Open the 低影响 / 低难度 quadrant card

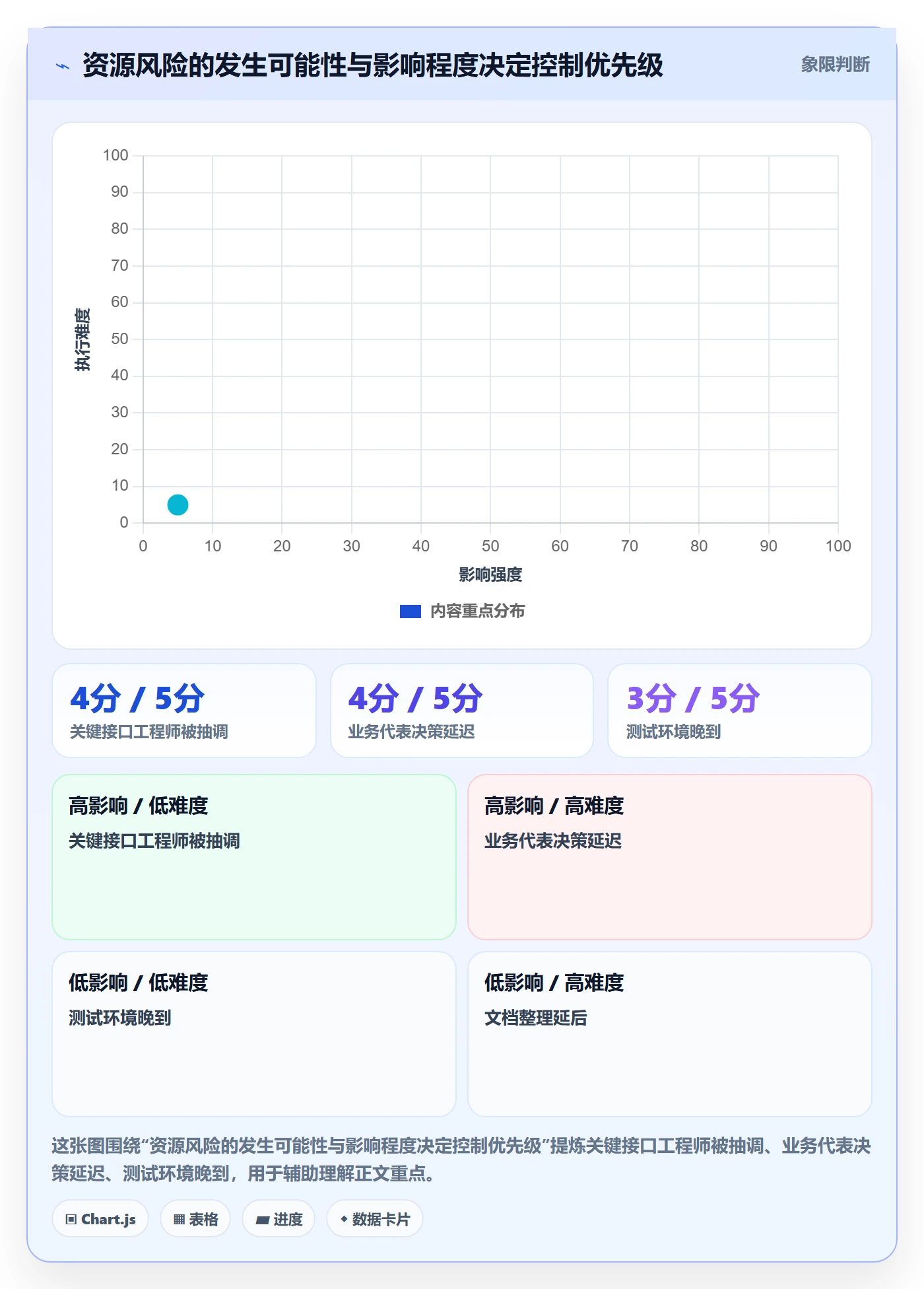coord(254,1034)
